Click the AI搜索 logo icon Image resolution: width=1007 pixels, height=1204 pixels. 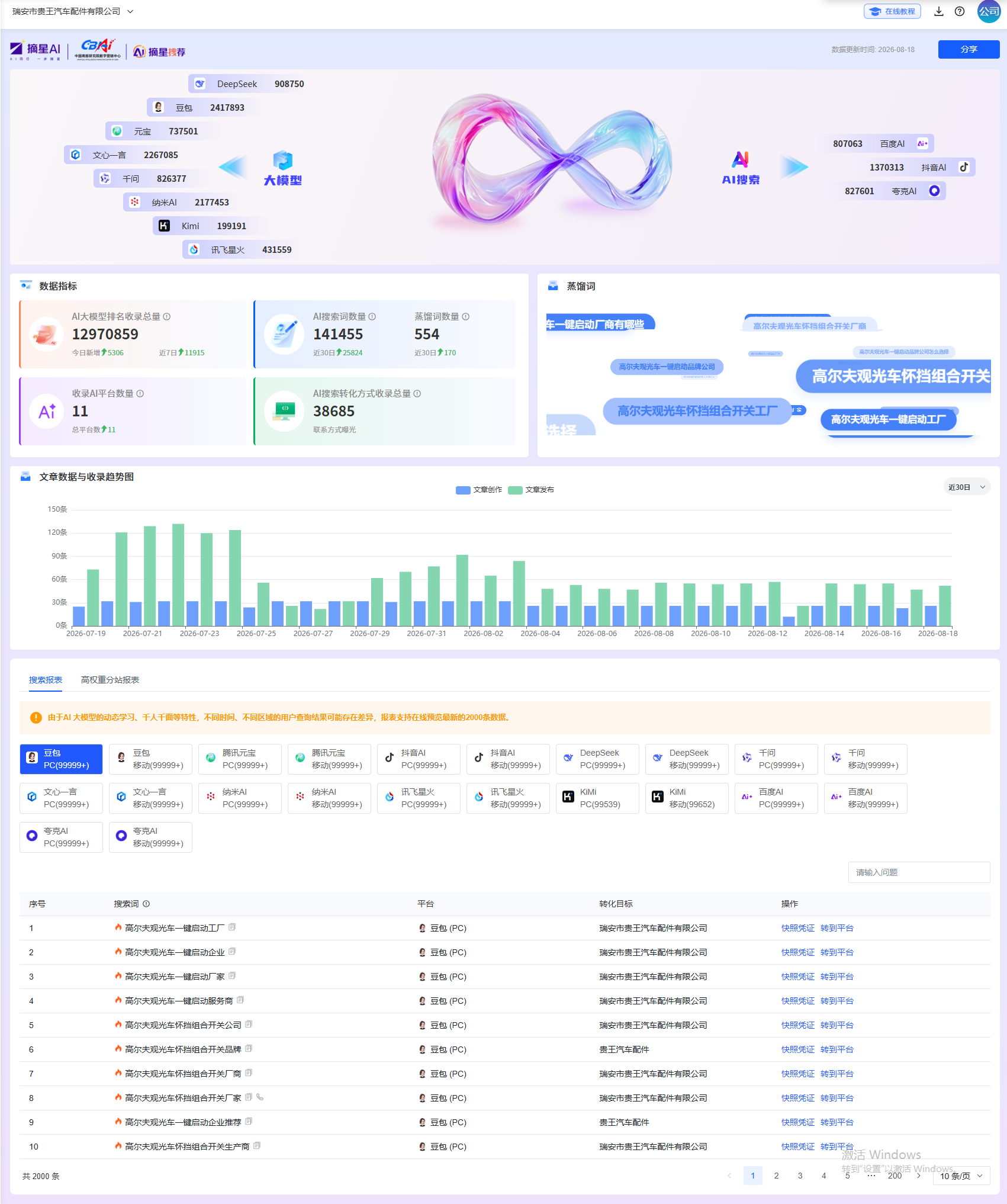coord(741,159)
